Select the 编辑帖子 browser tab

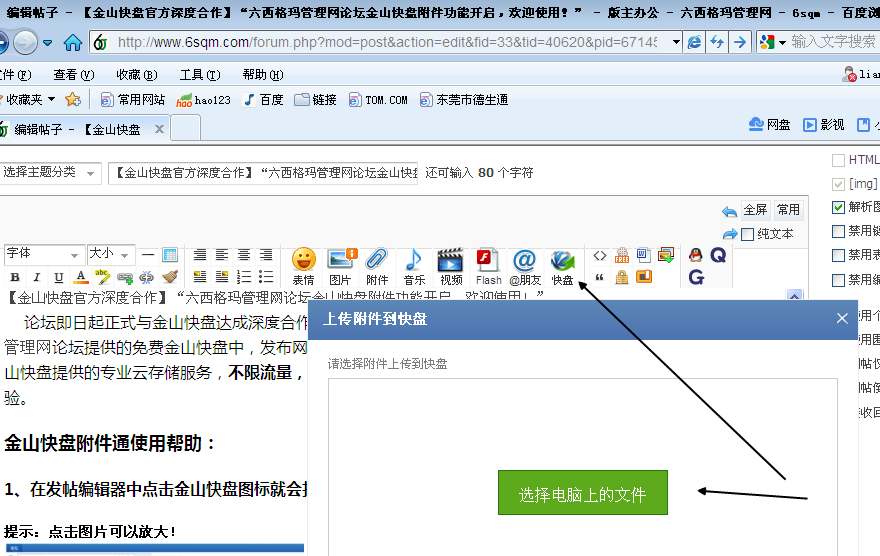(x=77, y=130)
